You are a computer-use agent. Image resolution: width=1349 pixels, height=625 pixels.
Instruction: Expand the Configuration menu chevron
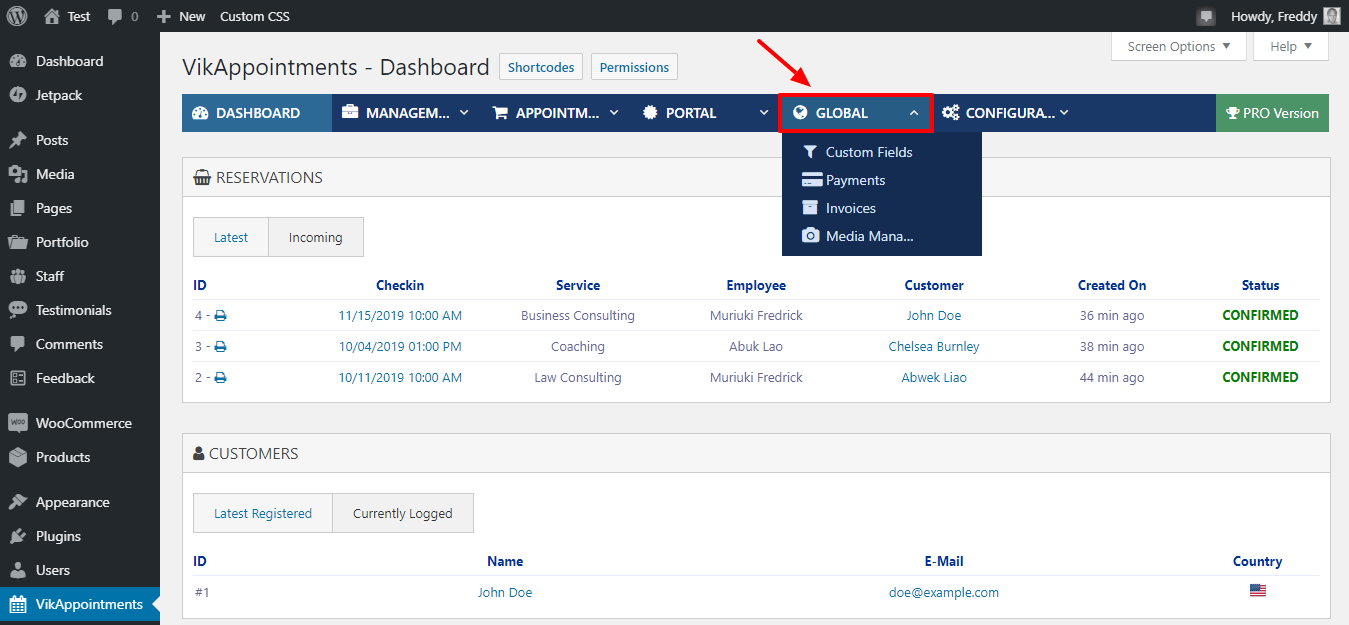(1064, 113)
